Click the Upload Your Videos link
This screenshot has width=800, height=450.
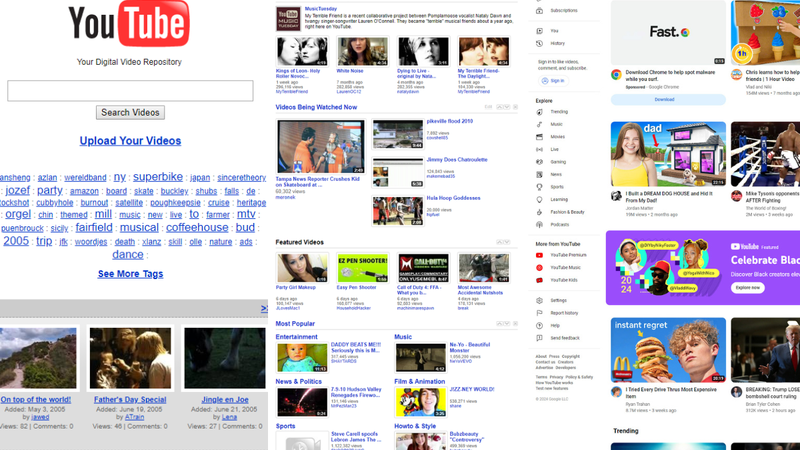(x=130, y=141)
